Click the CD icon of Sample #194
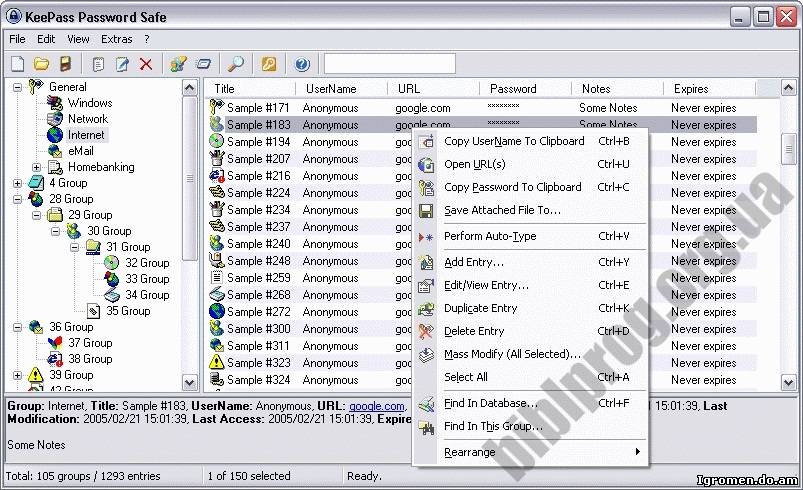Image resolution: width=803 pixels, height=490 pixels. click(x=217, y=141)
